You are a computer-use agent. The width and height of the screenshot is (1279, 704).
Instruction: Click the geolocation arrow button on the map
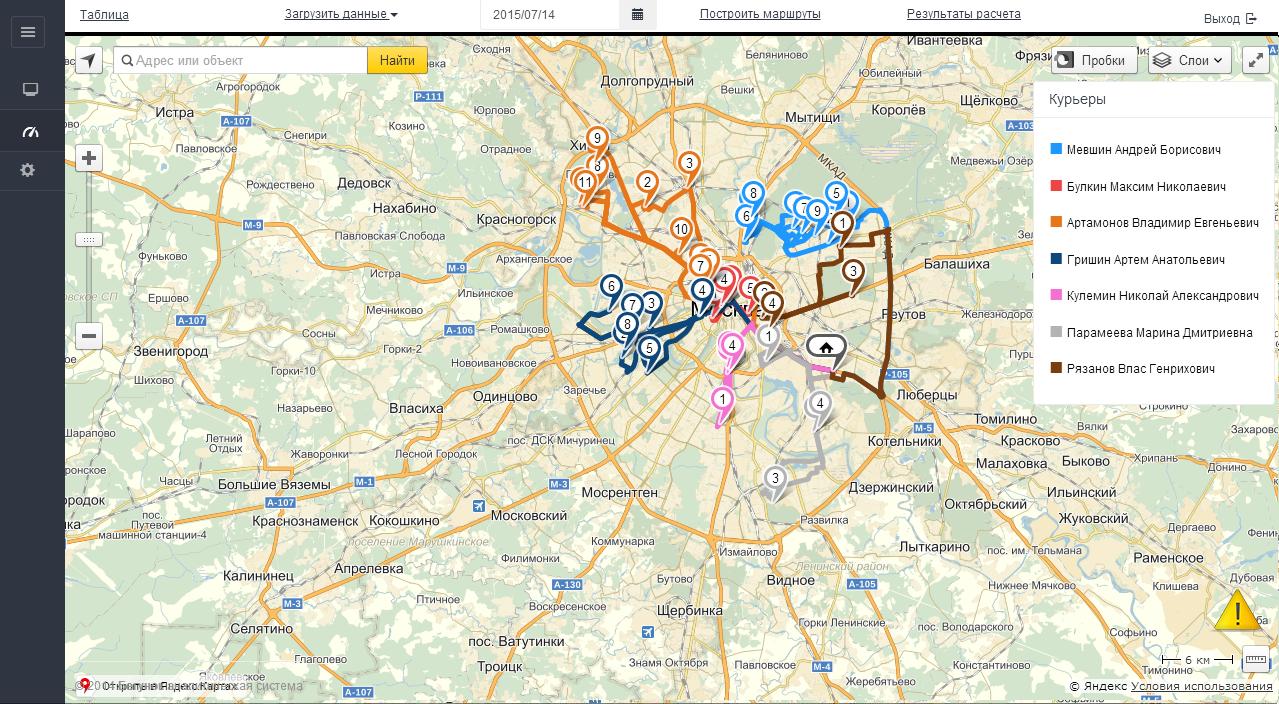pos(89,60)
